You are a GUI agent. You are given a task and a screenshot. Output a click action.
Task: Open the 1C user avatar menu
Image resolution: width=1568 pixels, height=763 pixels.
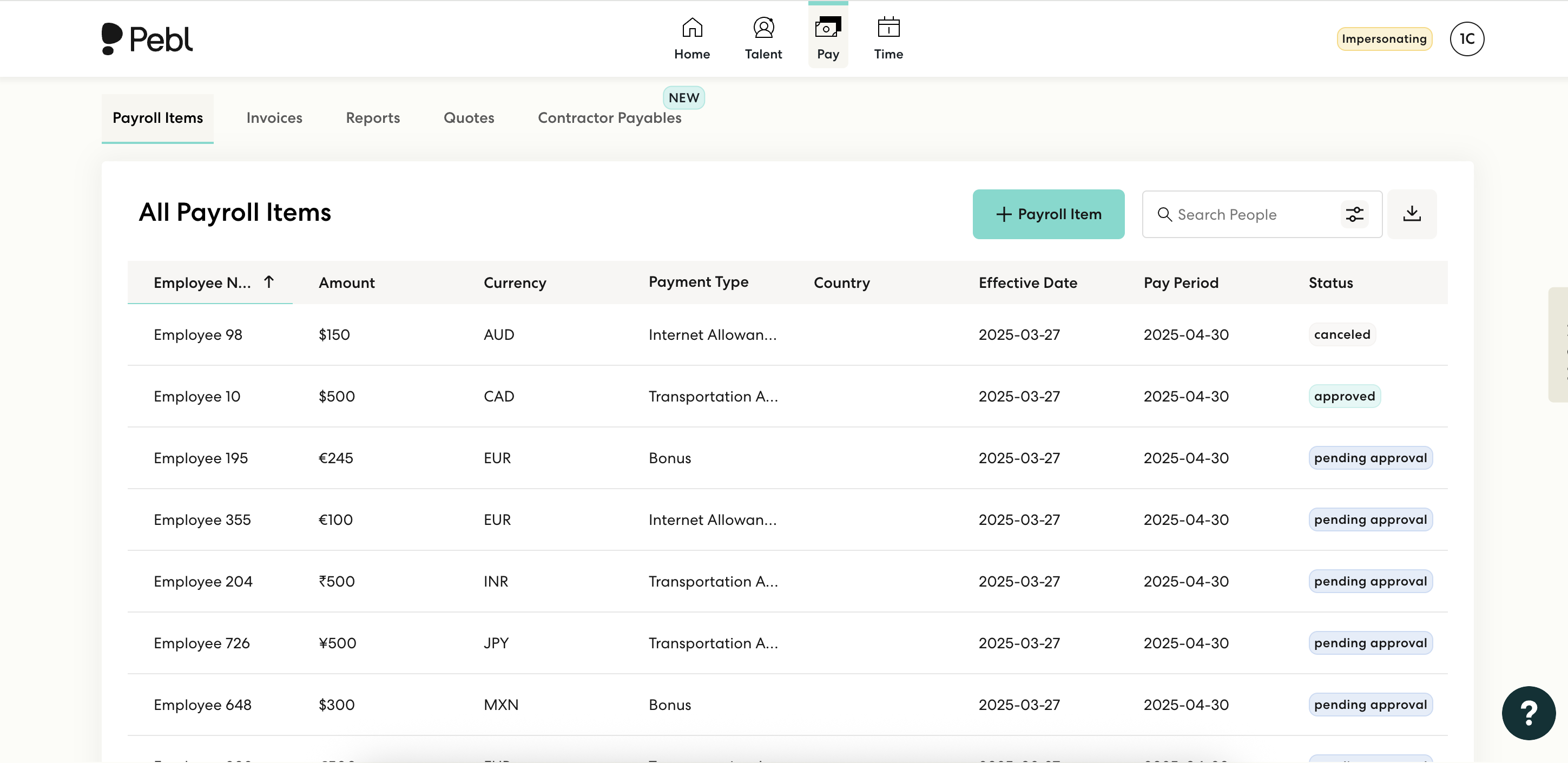tap(1466, 39)
